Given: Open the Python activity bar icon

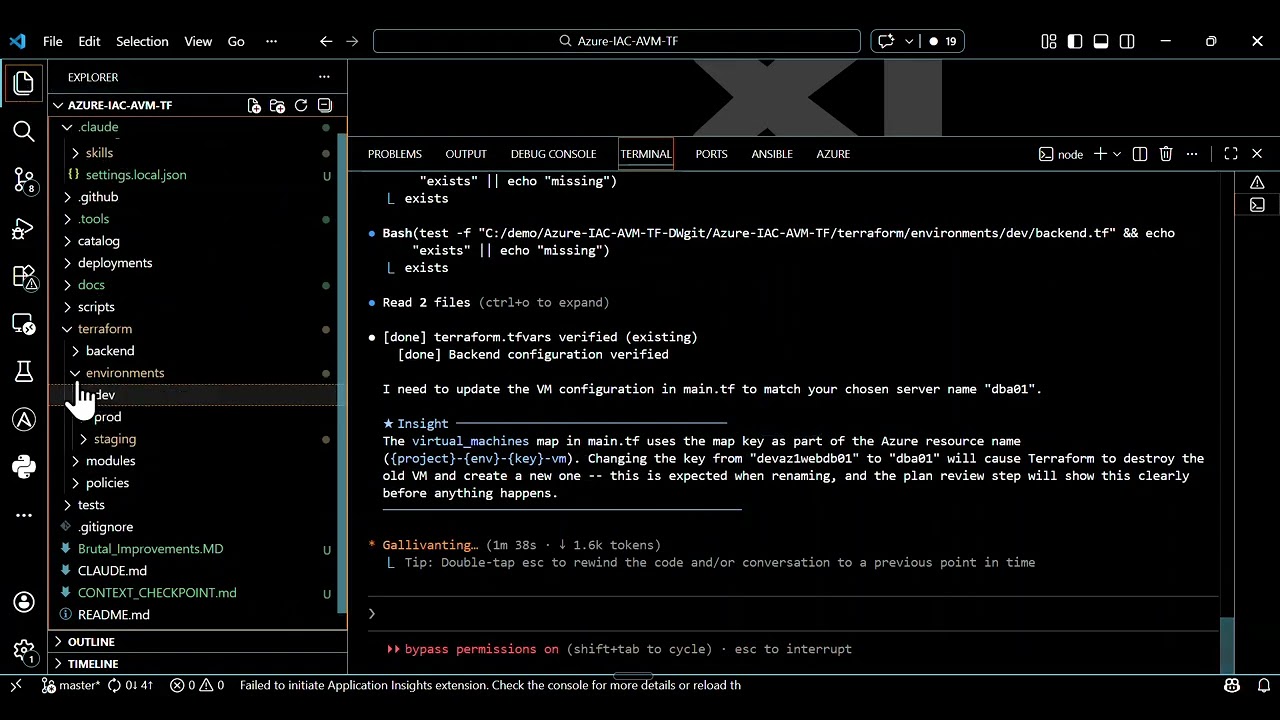Looking at the screenshot, I should (x=24, y=467).
